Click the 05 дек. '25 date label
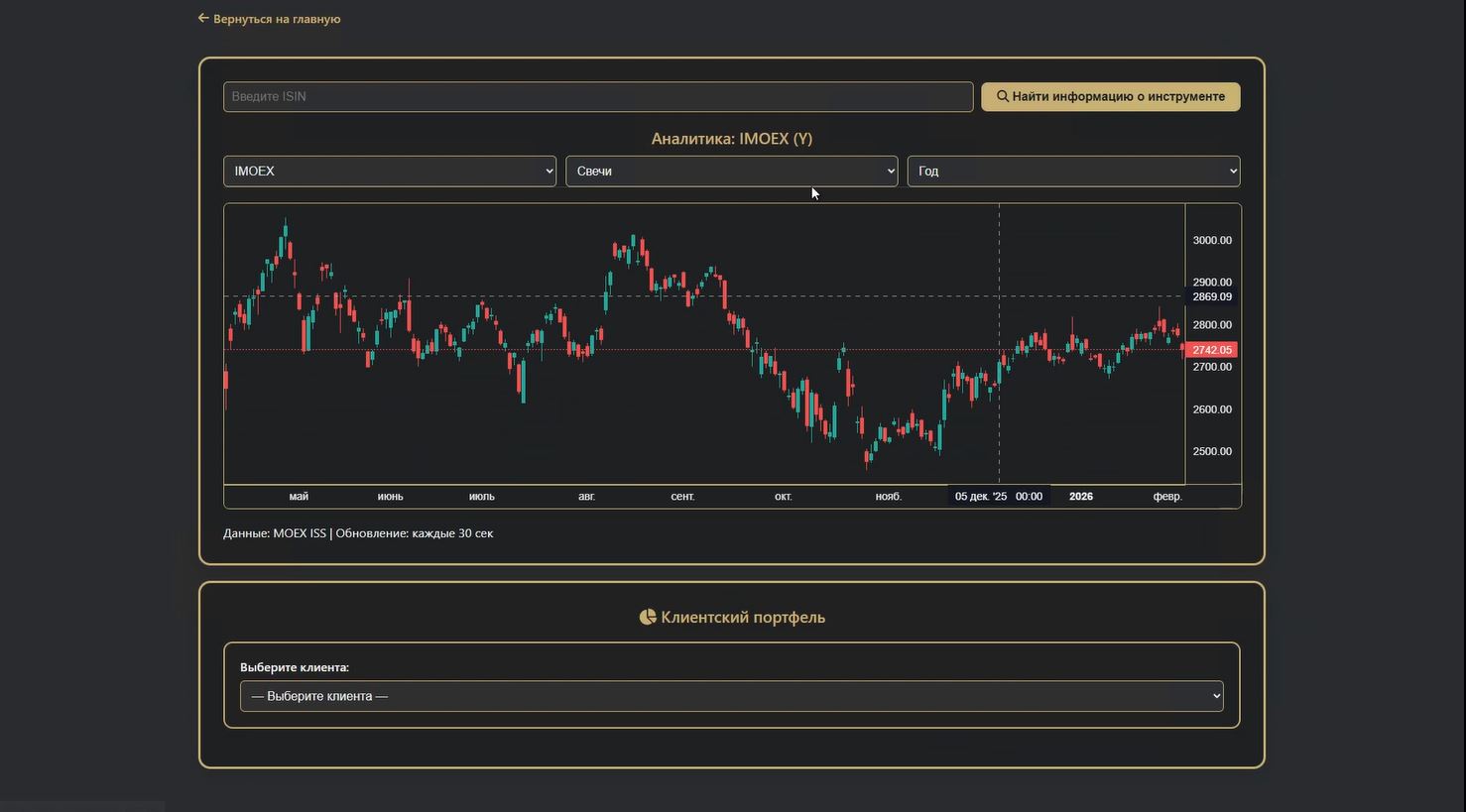The image size is (1466, 812). (980, 497)
